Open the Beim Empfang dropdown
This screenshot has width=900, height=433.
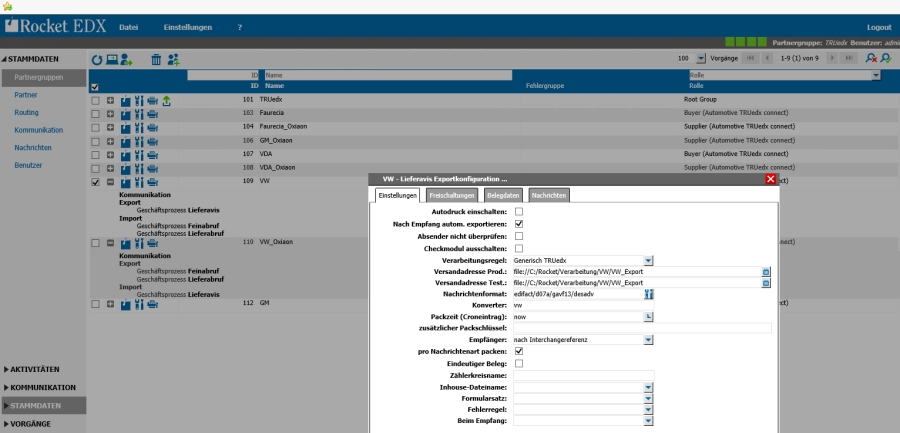click(x=649, y=421)
